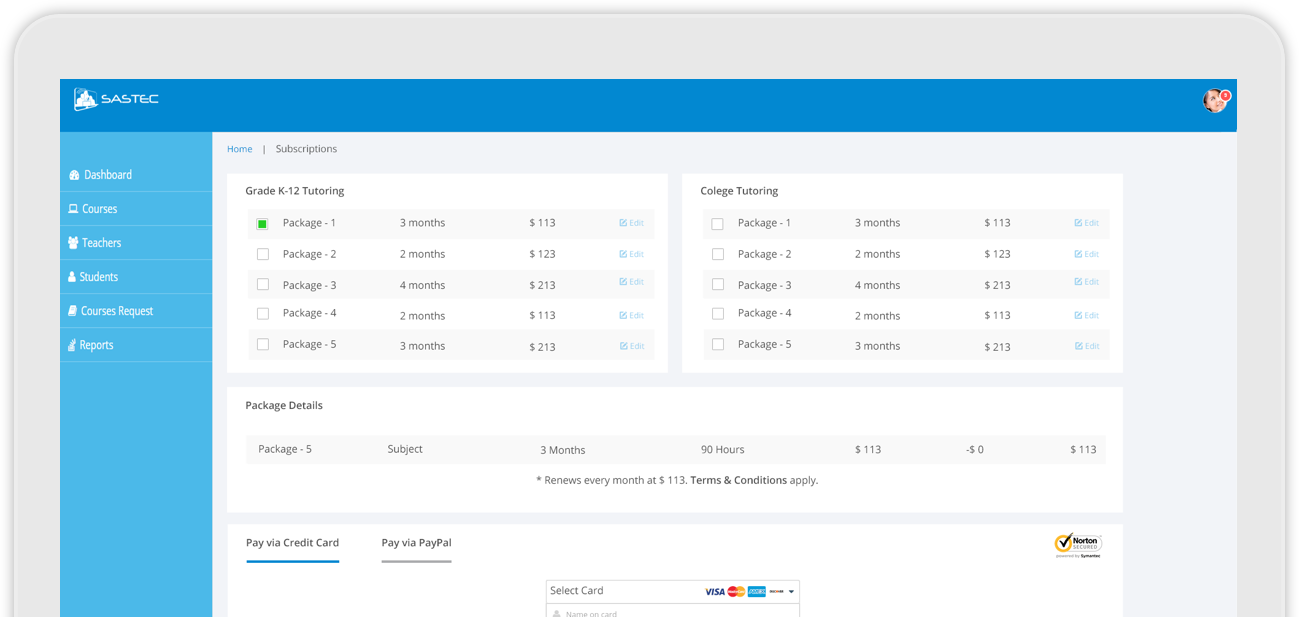This screenshot has width=1299, height=617.
Task: Select the Pay via Credit Card tab
Action: tap(292, 543)
